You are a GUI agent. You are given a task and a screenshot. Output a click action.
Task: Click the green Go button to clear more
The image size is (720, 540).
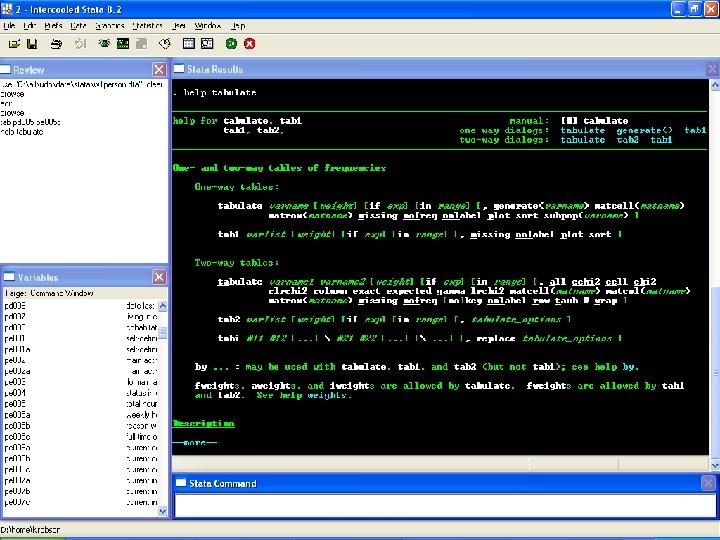(x=231, y=44)
